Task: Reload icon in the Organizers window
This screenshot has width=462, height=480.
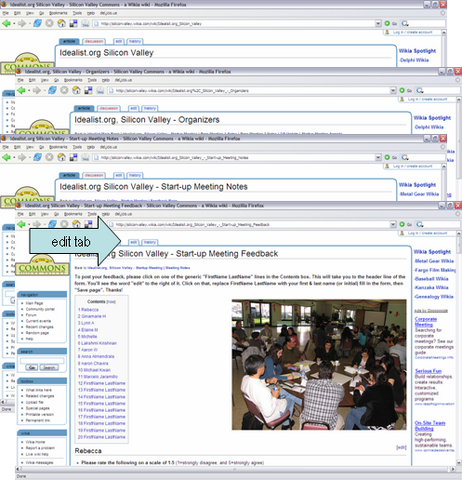Action: click(52, 90)
